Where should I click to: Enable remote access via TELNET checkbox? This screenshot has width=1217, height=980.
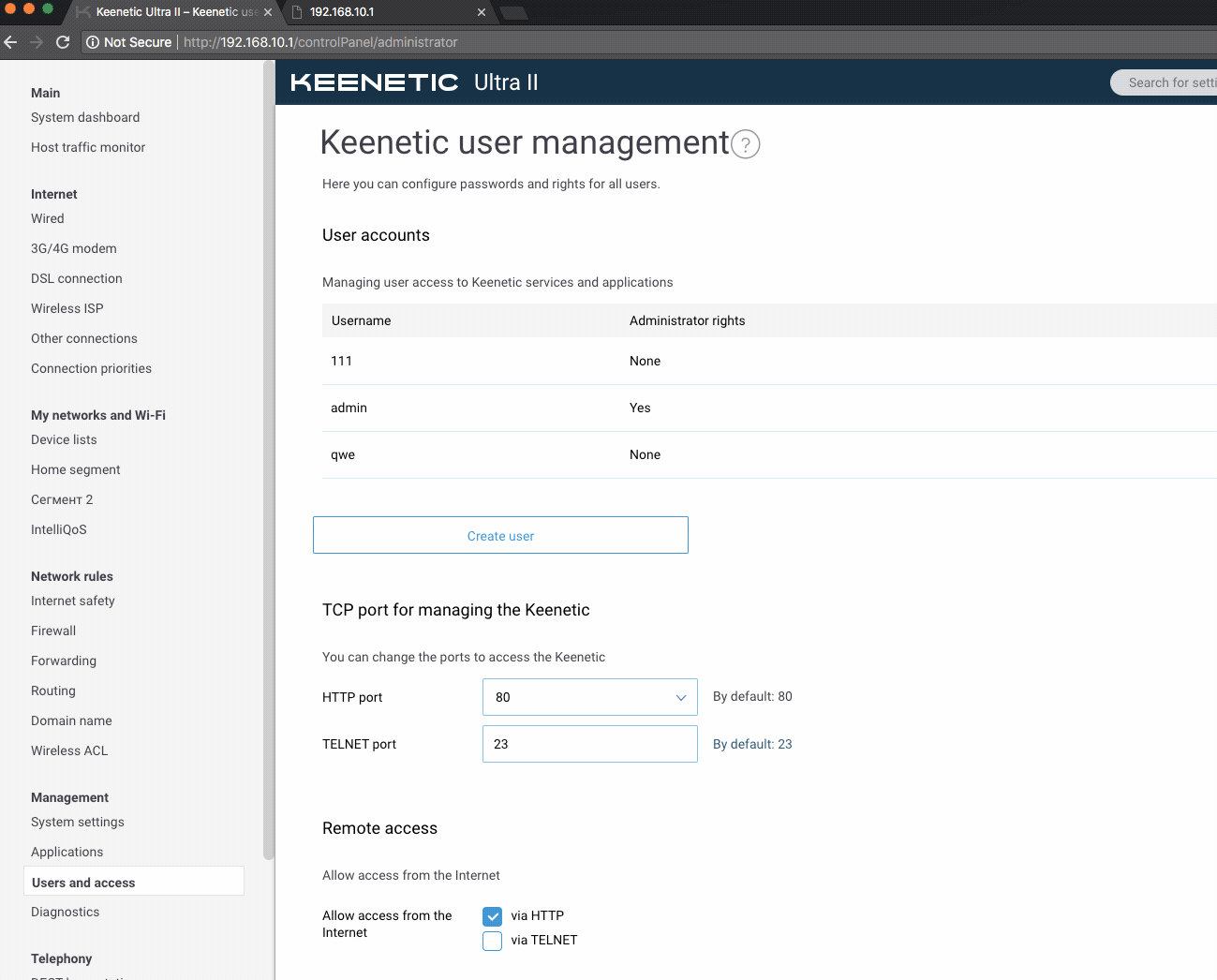tap(493, 941)
